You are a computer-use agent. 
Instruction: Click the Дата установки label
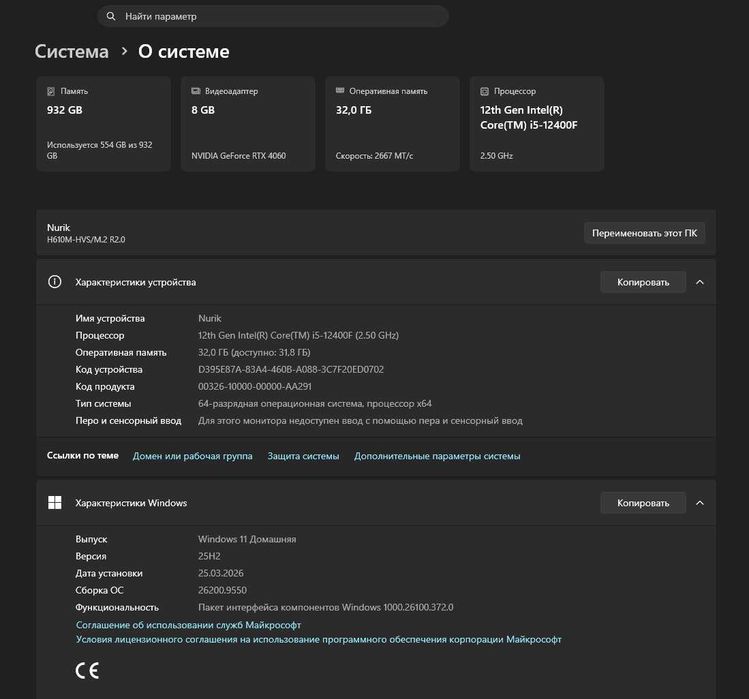(109, 573)
